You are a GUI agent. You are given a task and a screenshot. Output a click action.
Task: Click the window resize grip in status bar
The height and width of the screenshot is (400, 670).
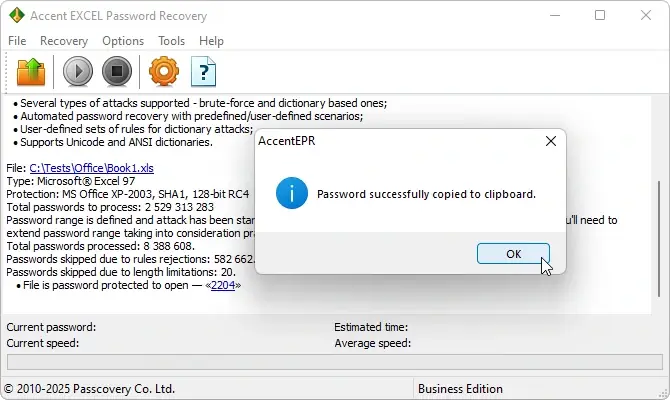pyautogui.click(x=664, y=394)
